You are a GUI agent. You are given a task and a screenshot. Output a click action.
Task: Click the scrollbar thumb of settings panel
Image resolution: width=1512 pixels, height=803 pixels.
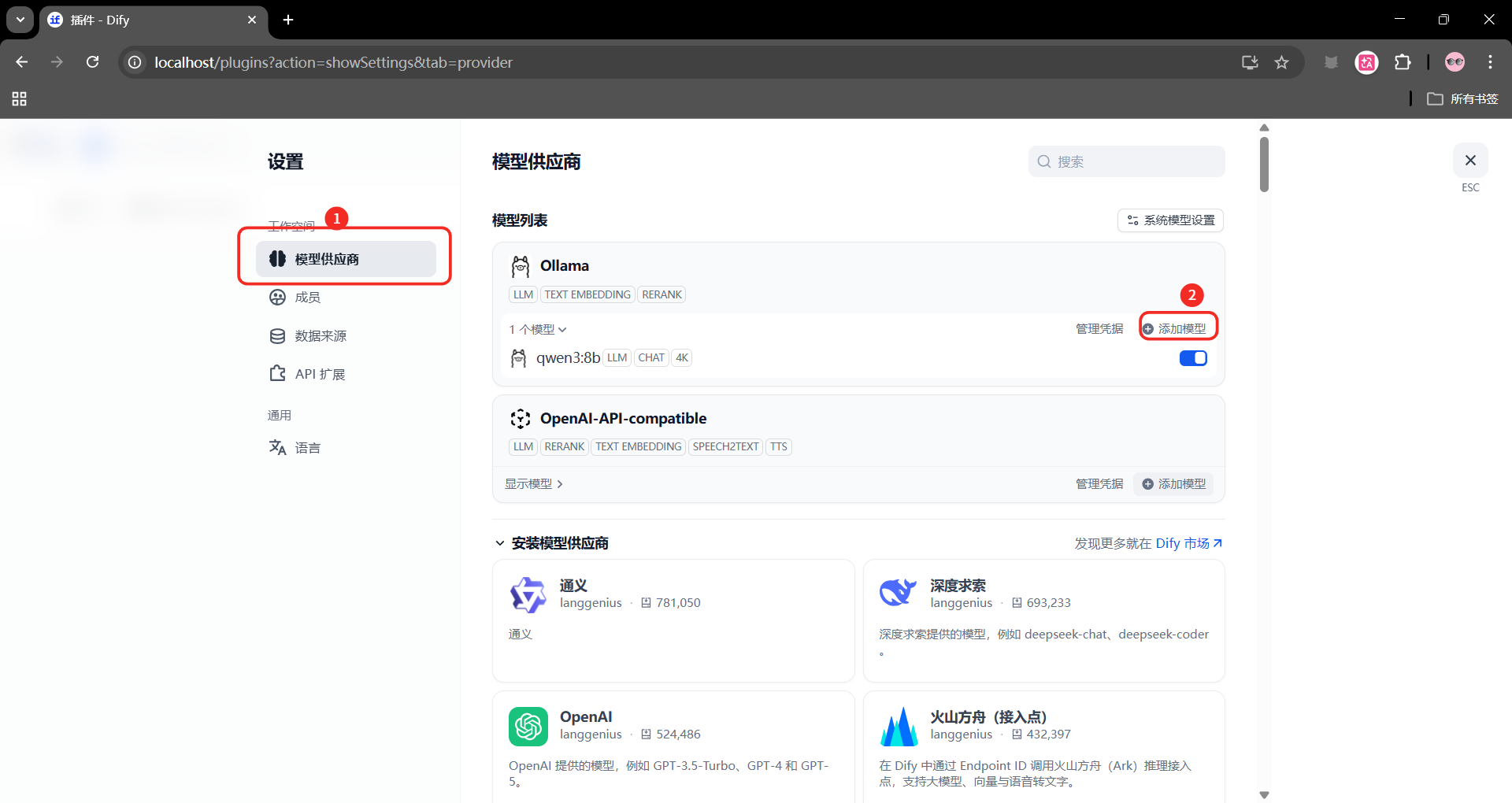[x=1264, y=165]
